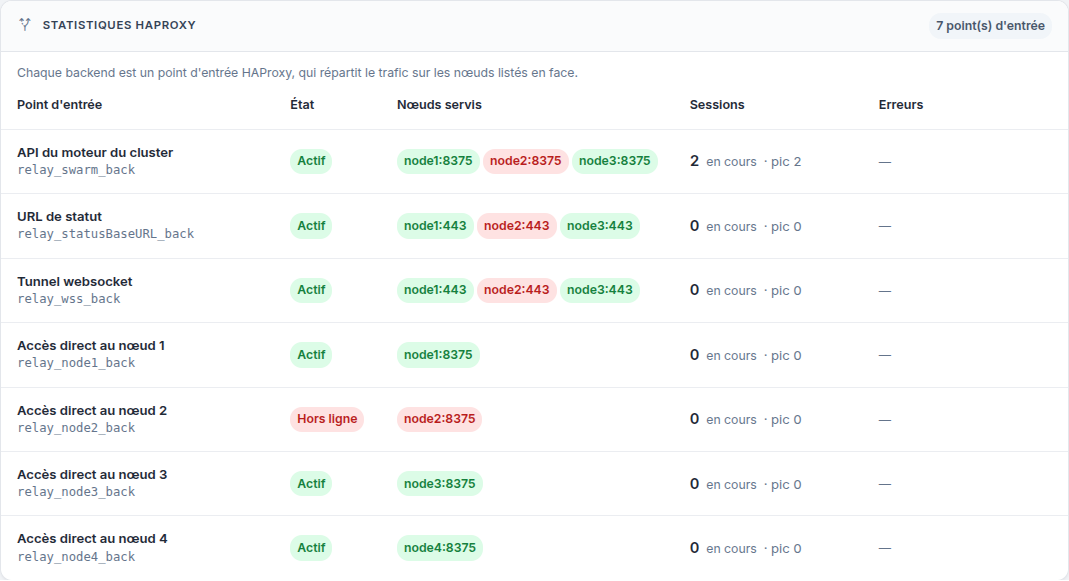Image resolution: width=1069 pixels, height=581 pixels.
Task: Click Actif badge in relay_statusBaseURL_back row
Action: coord(311,226)
